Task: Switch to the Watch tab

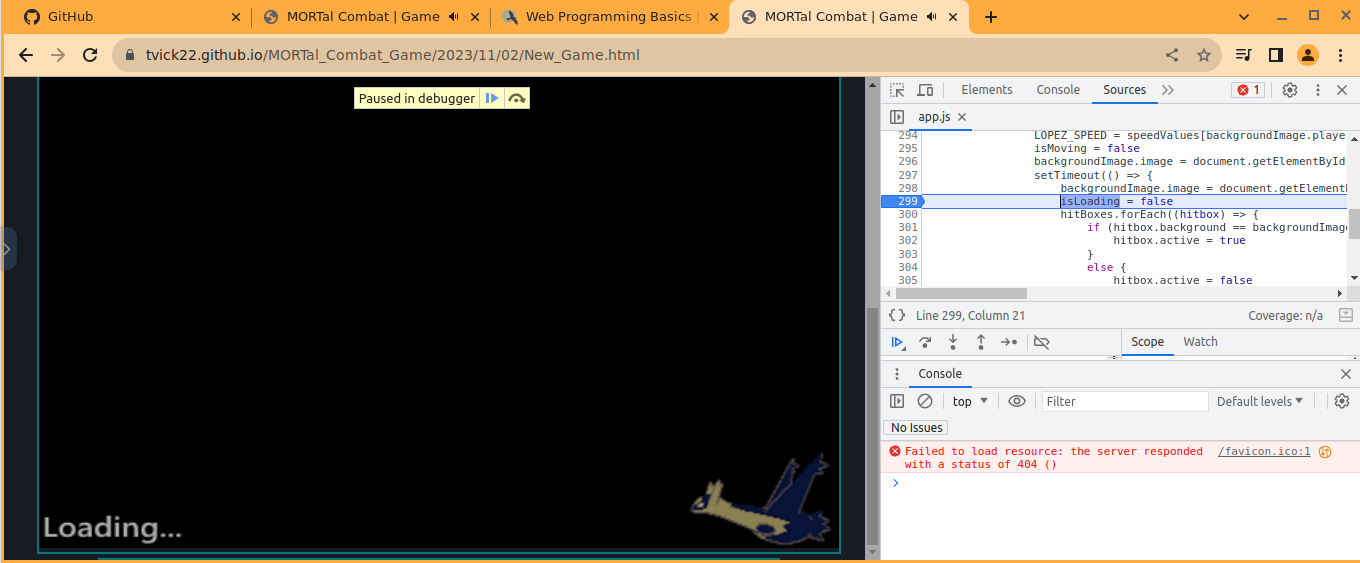Action: (x=1200, y=342)
